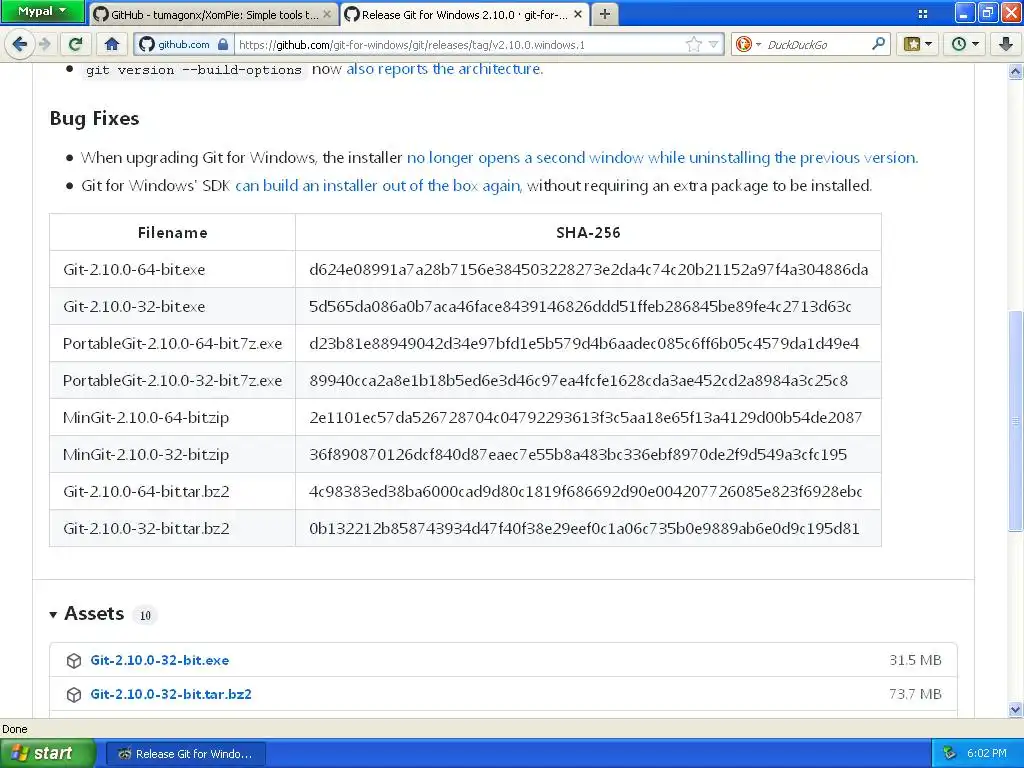Click the hash starting with 4c98383ed38b
The image size is (1024, 768).
click(585, 491)
